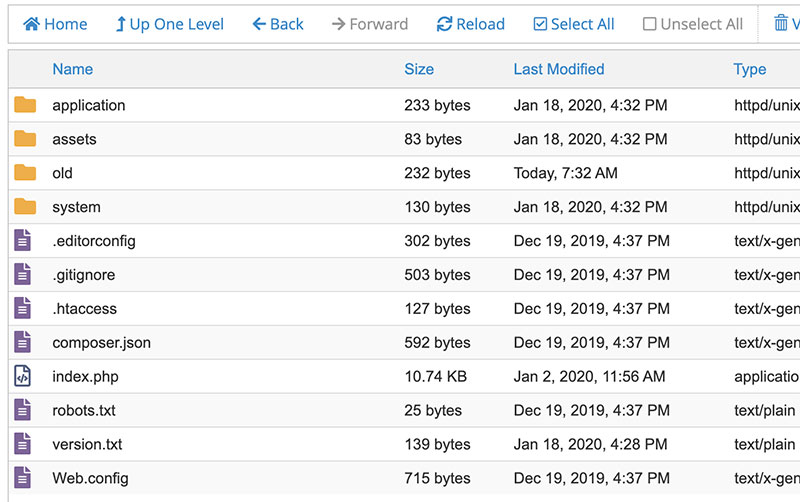Click the application folder icon
This screenshot has height=502, width=800.
coord(25,105)
